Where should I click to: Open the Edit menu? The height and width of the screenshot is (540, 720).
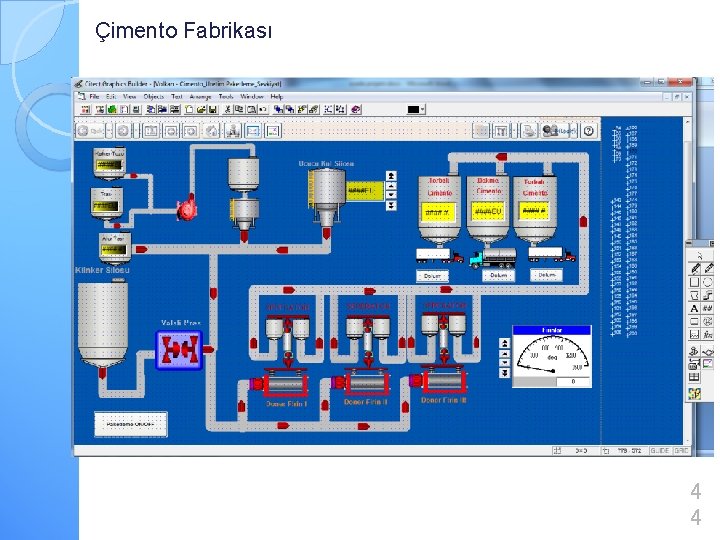(x=111, y=97)
